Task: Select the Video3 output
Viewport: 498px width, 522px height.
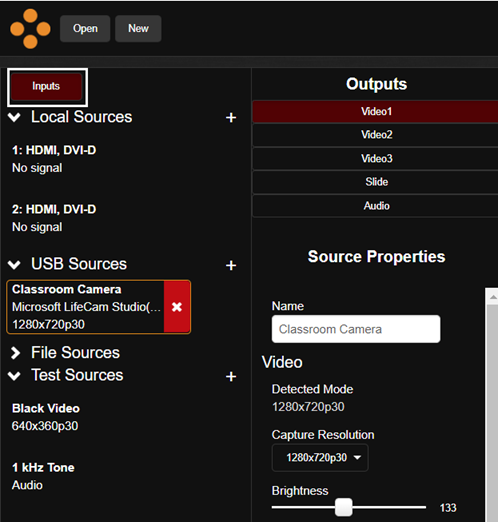Action: click(376, 159)
